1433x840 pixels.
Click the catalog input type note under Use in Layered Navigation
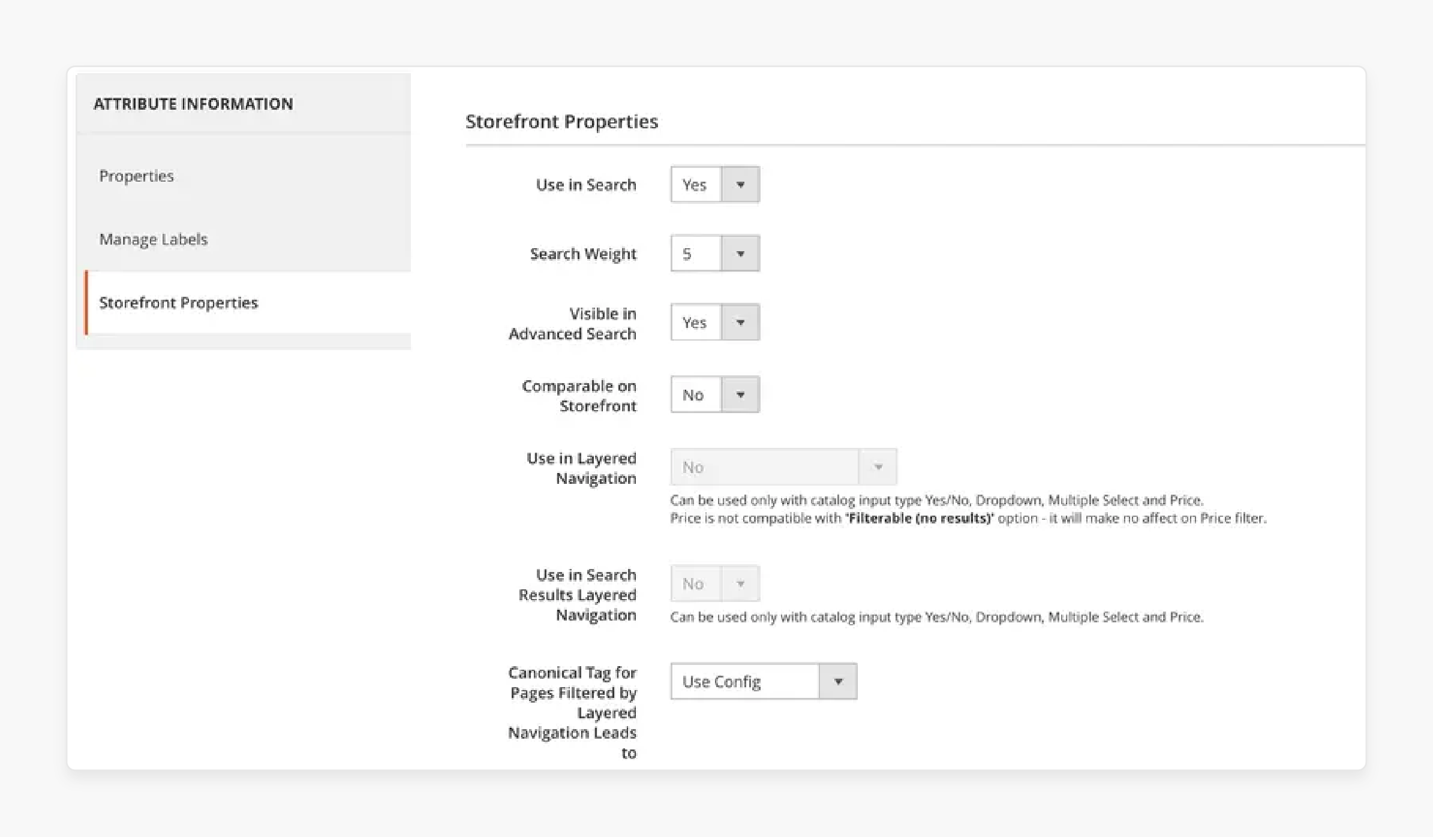[936, 500]
